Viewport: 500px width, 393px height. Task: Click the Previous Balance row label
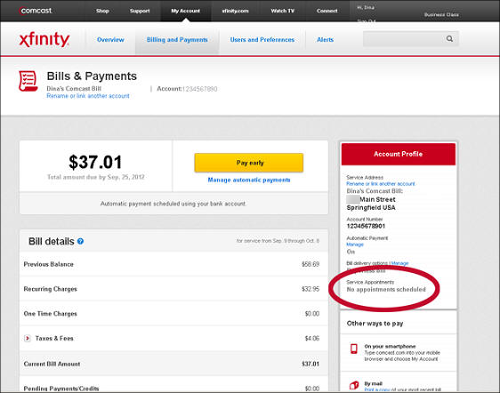49,264
